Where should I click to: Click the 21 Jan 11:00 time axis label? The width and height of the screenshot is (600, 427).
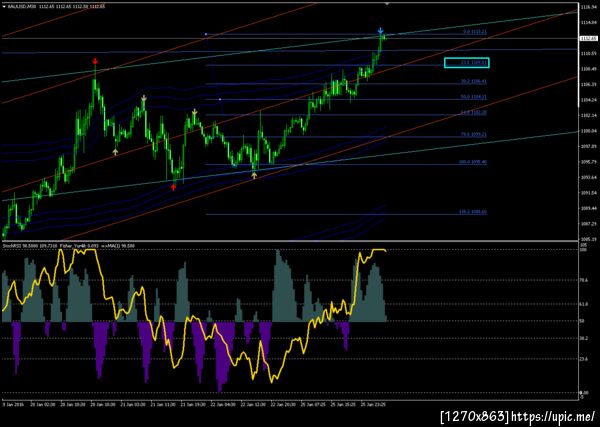[x=161, y=404]
